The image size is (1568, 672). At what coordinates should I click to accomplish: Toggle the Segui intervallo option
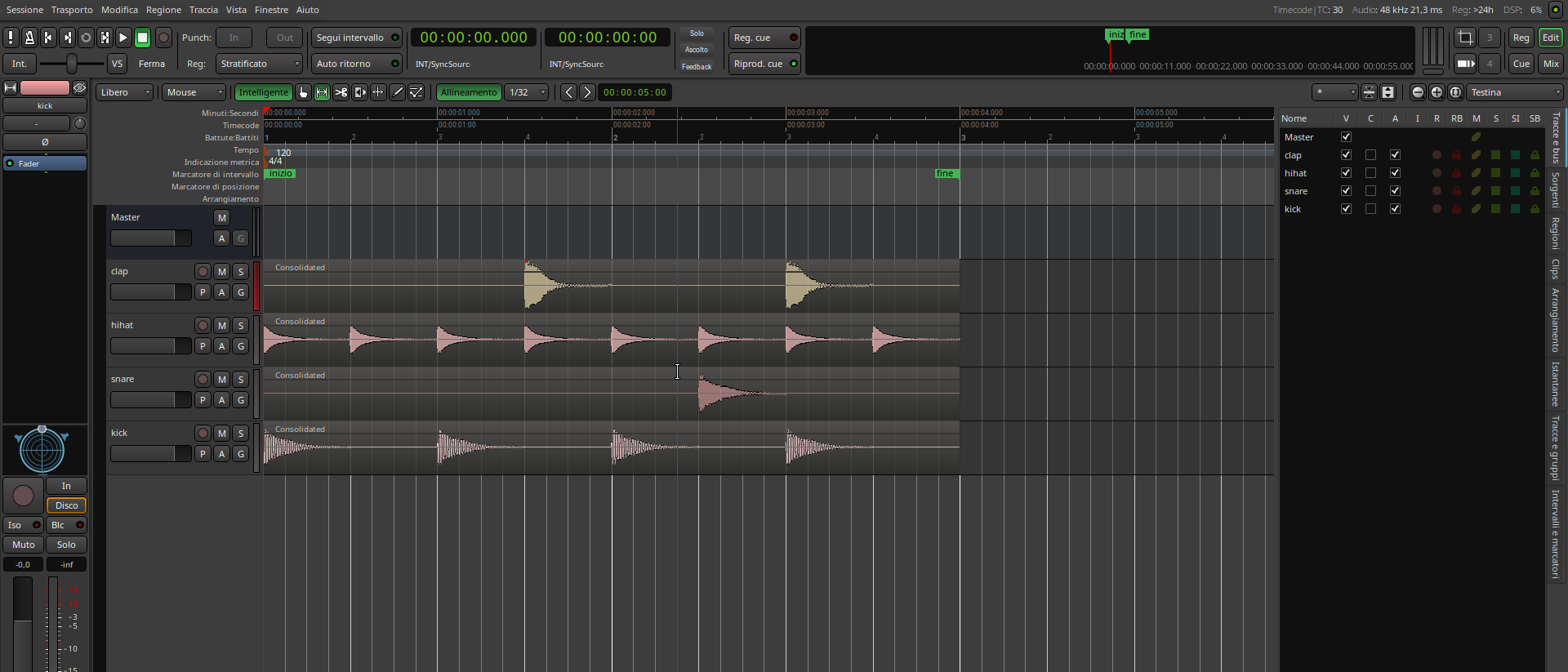click(356, 38)
